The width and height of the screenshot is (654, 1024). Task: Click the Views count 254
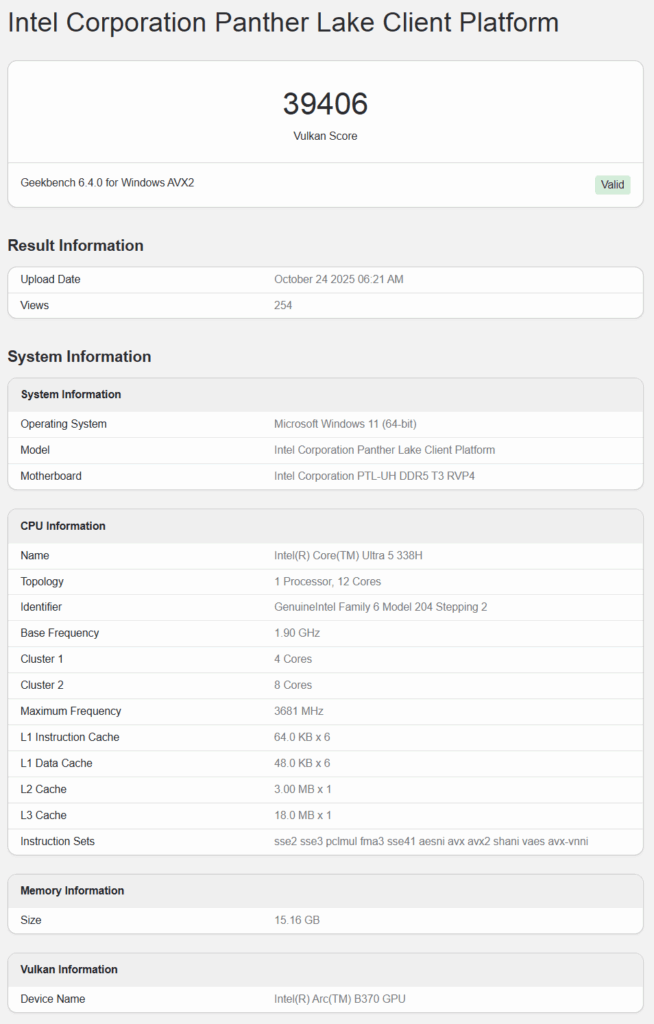tap(283, 306)
